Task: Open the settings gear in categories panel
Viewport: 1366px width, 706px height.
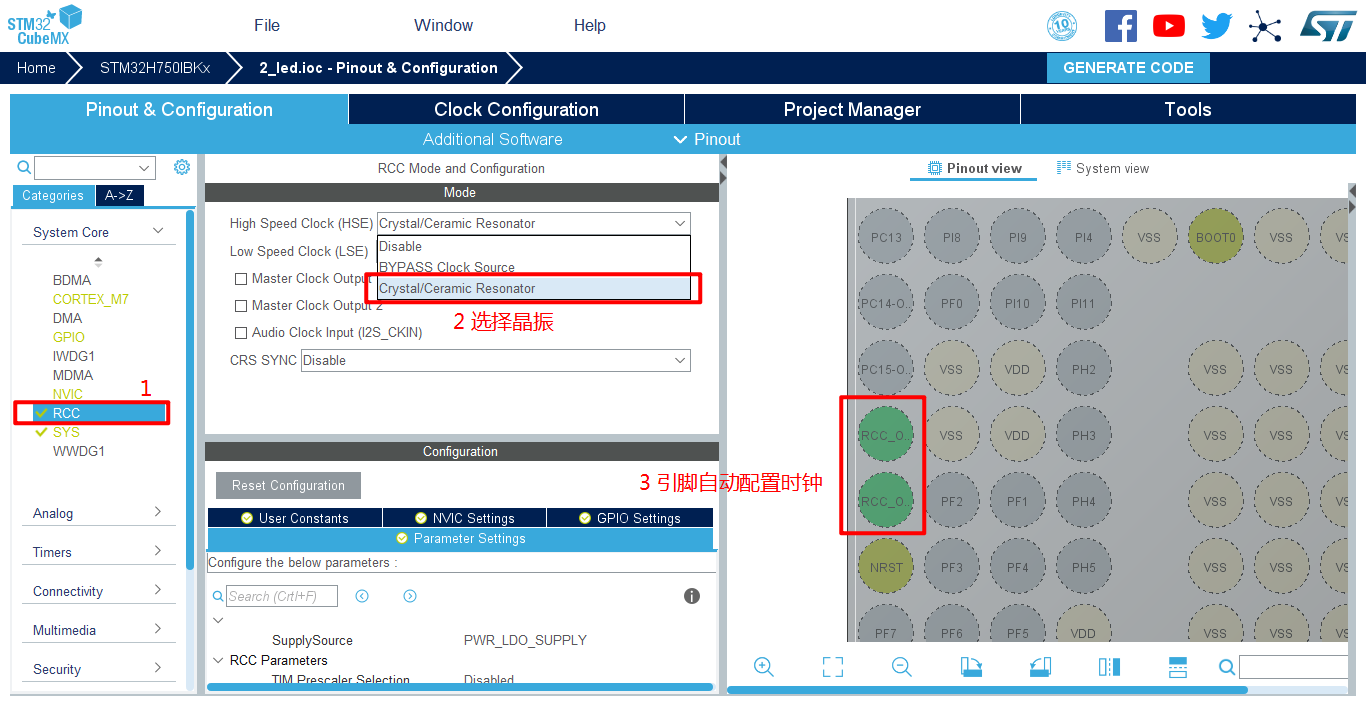Action: [181, 167]
